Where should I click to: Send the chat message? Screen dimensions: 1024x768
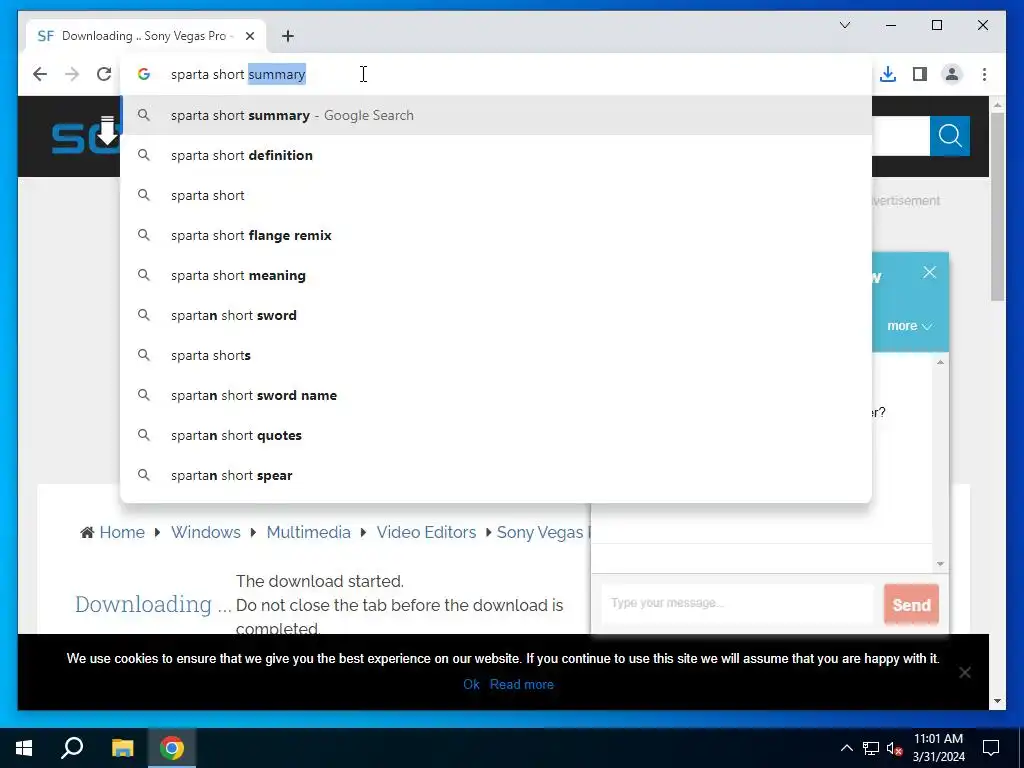911,605
